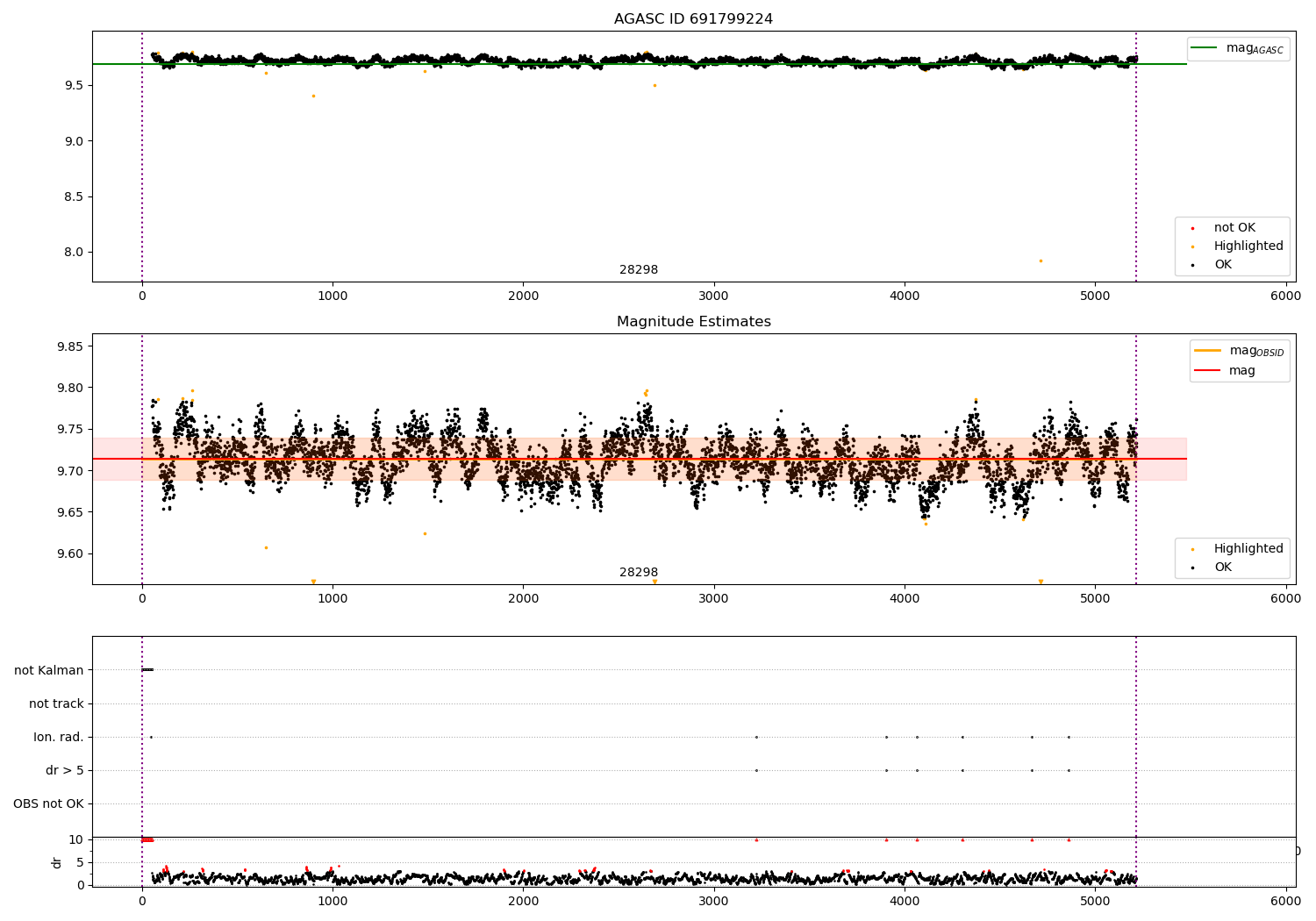Screen dimensions: 1316x921
Task: Click the red 'mag' legend entry in the middle plot
Action: click(x=1225, y=370)
